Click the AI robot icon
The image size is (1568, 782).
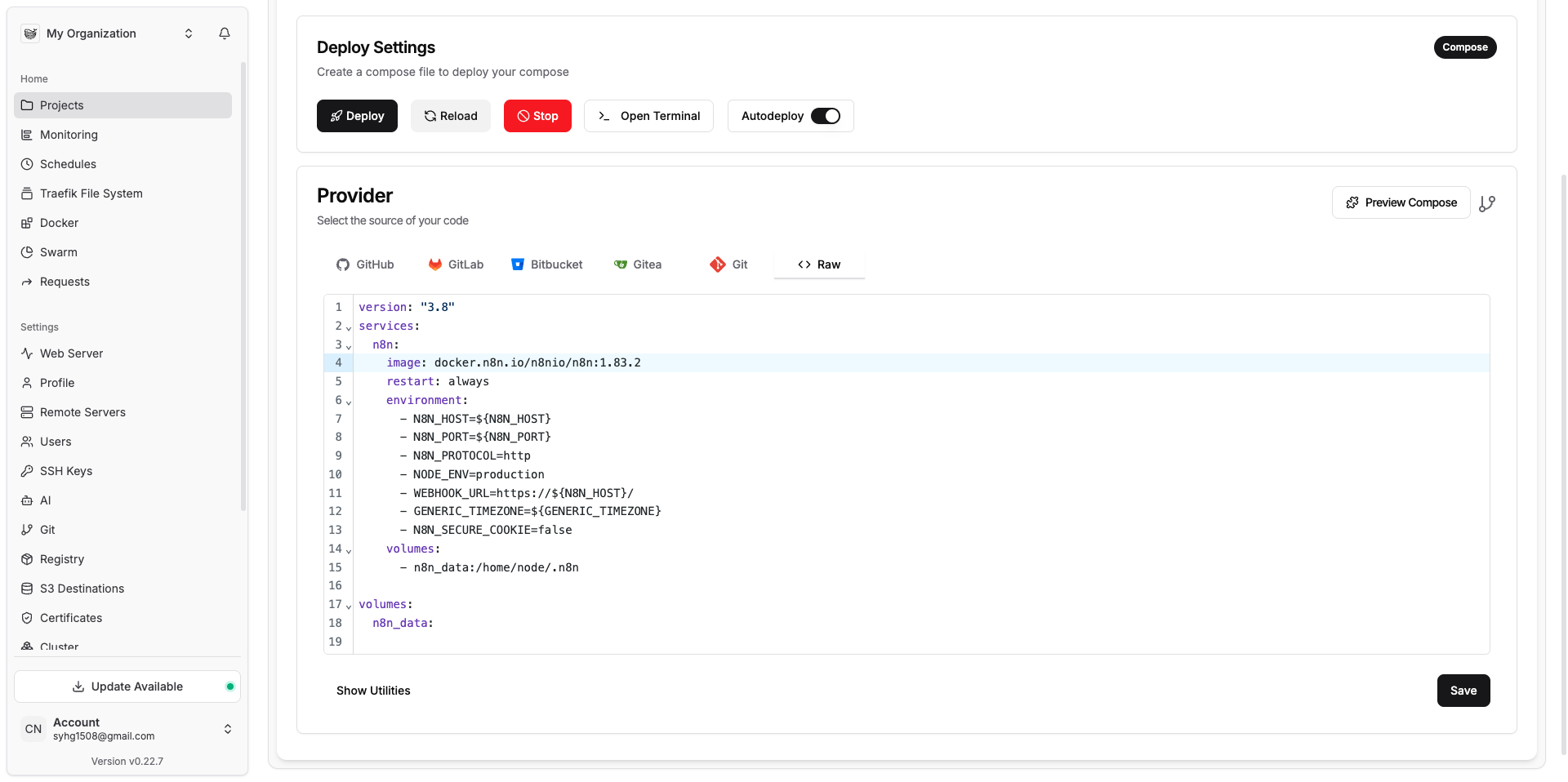point(27,500)
